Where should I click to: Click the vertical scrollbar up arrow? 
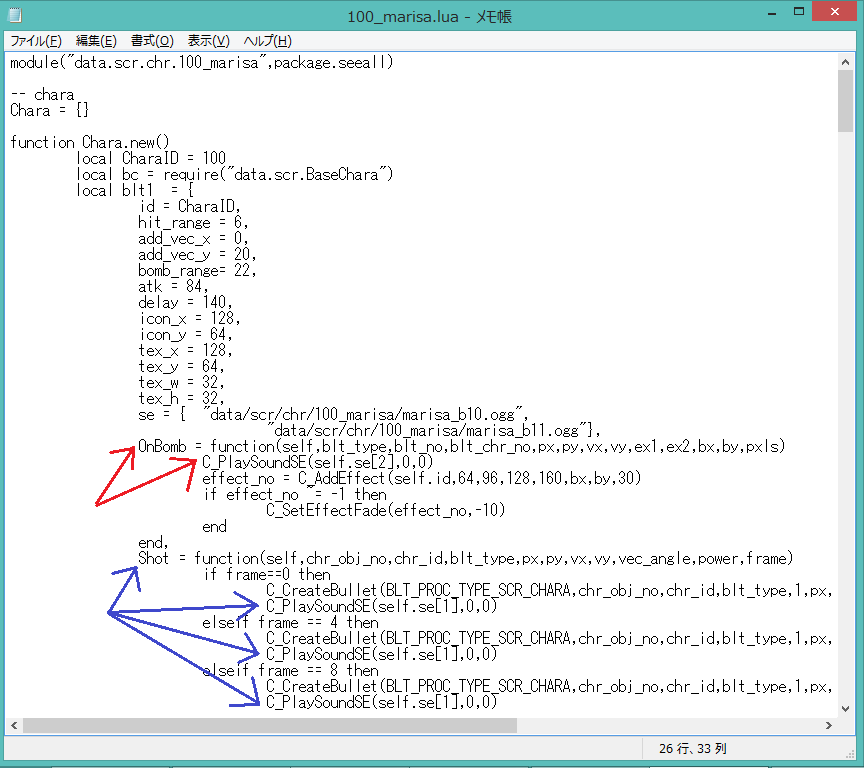pyautogui.click(x=845, y=62)
